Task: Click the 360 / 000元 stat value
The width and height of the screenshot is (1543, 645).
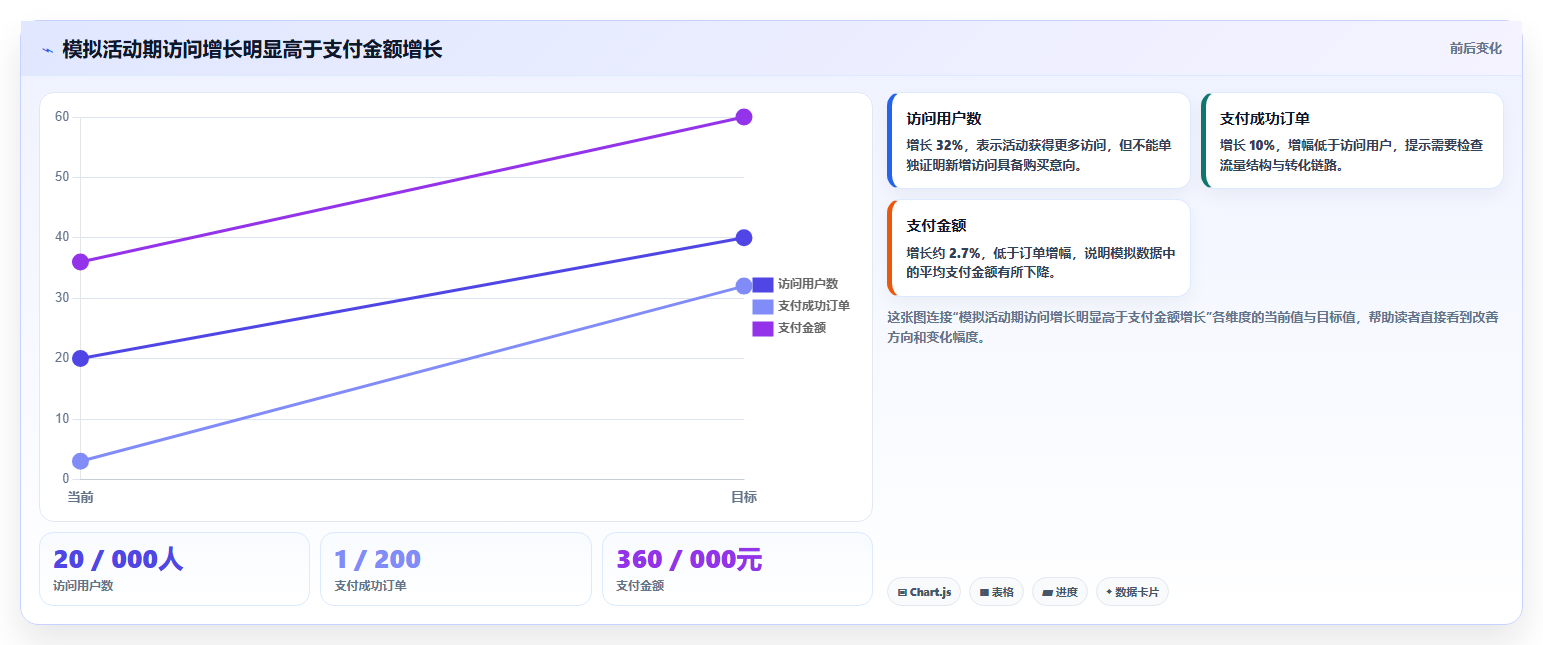Action: (689, 559)
